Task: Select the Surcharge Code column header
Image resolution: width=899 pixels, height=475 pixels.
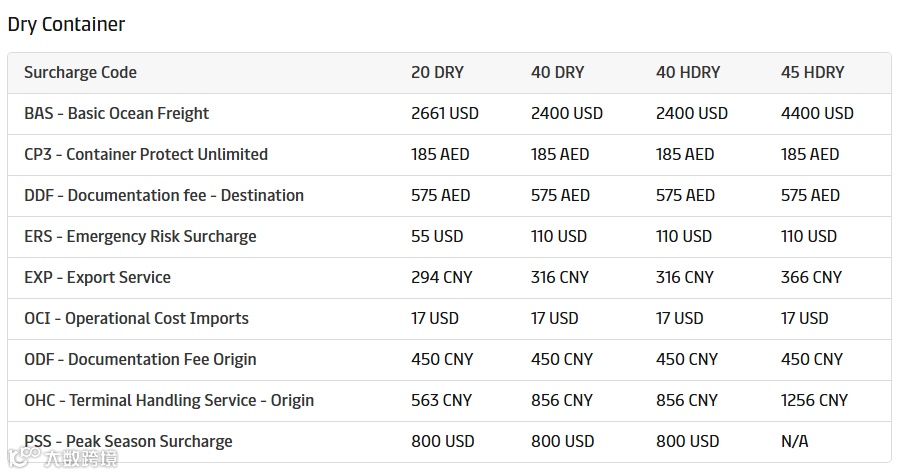Action: coord(80,72)
